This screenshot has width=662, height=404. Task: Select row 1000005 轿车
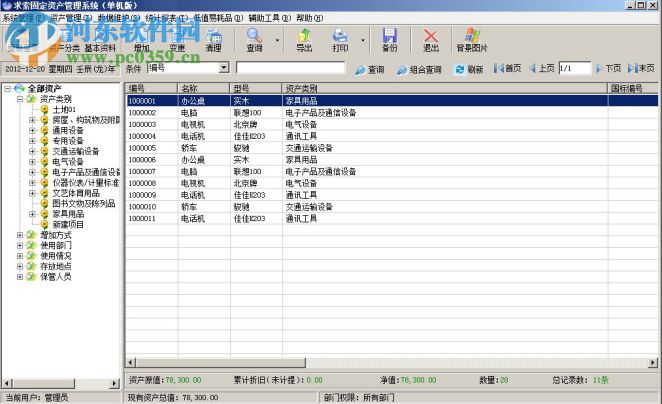pyautogui.click(x=392, y=148)
